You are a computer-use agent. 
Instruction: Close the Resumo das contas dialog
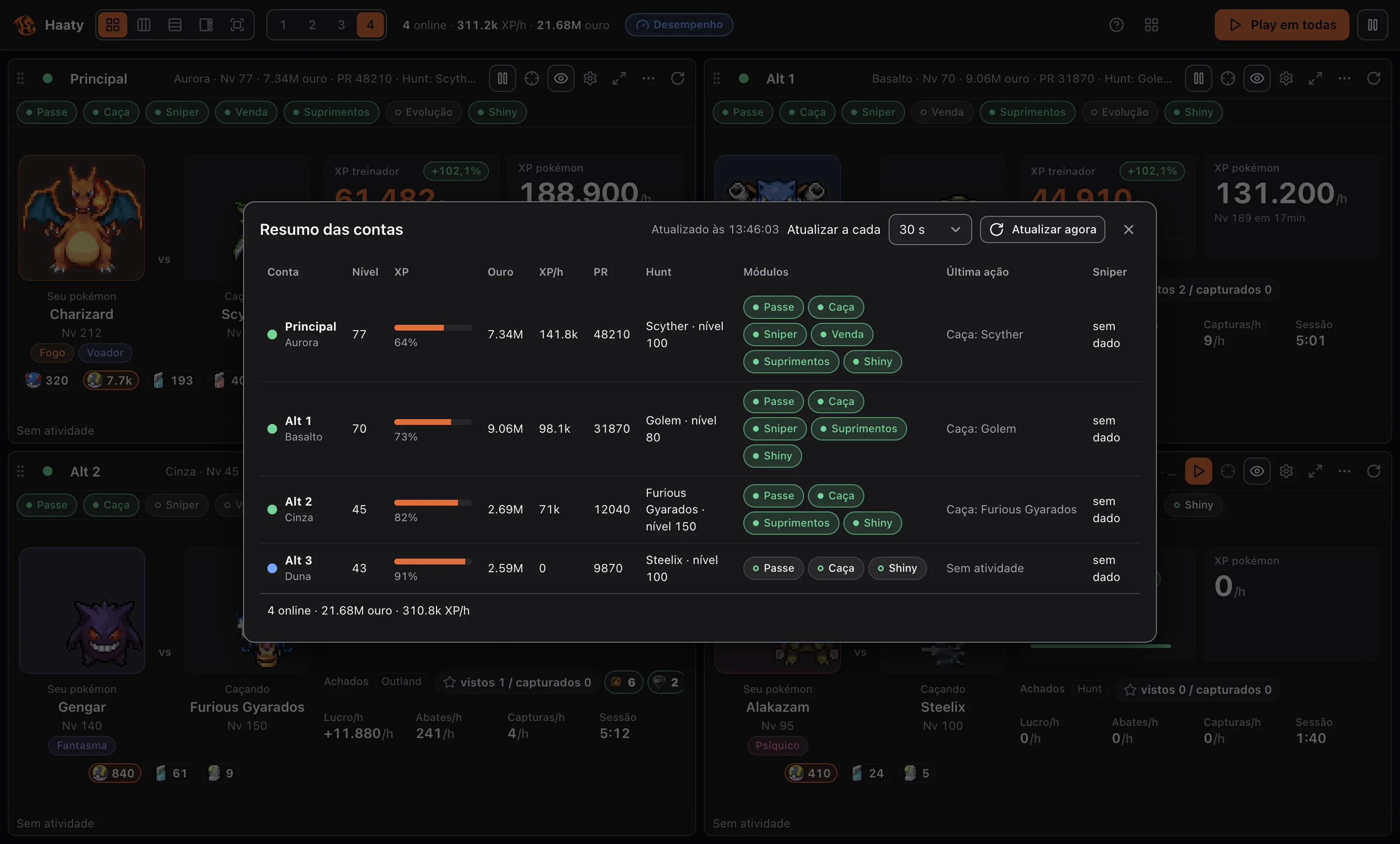1128,229
